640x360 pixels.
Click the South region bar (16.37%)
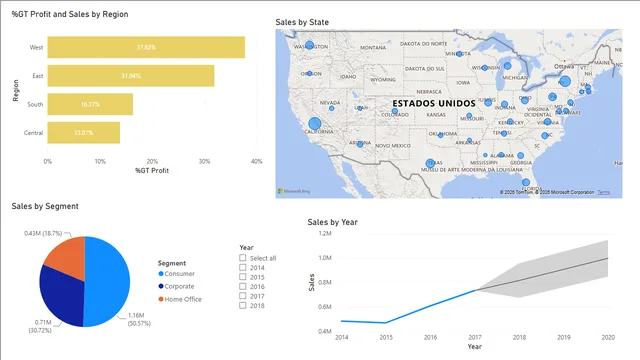pos(90,104)
